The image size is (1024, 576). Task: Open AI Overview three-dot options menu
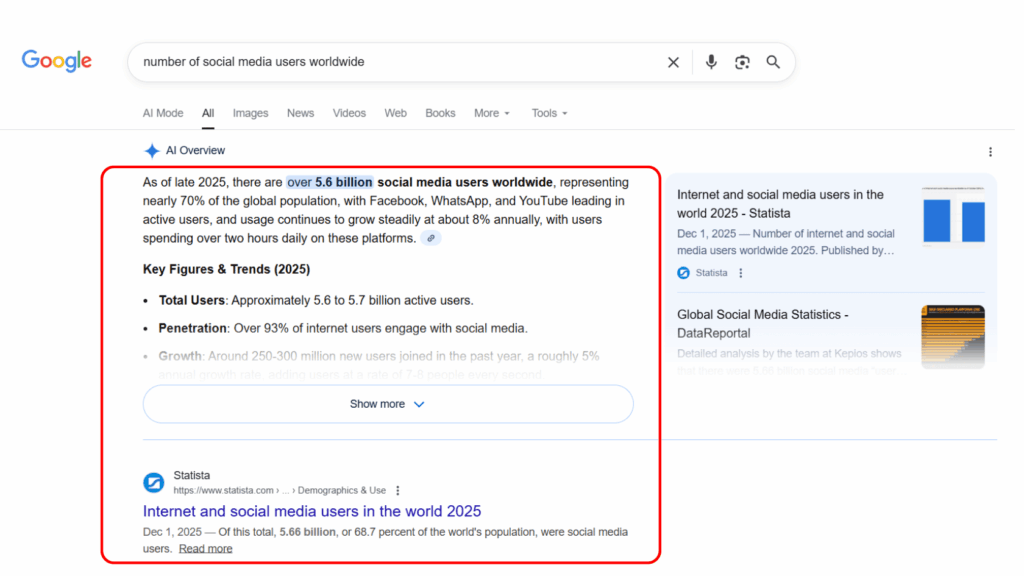(990, 152)
